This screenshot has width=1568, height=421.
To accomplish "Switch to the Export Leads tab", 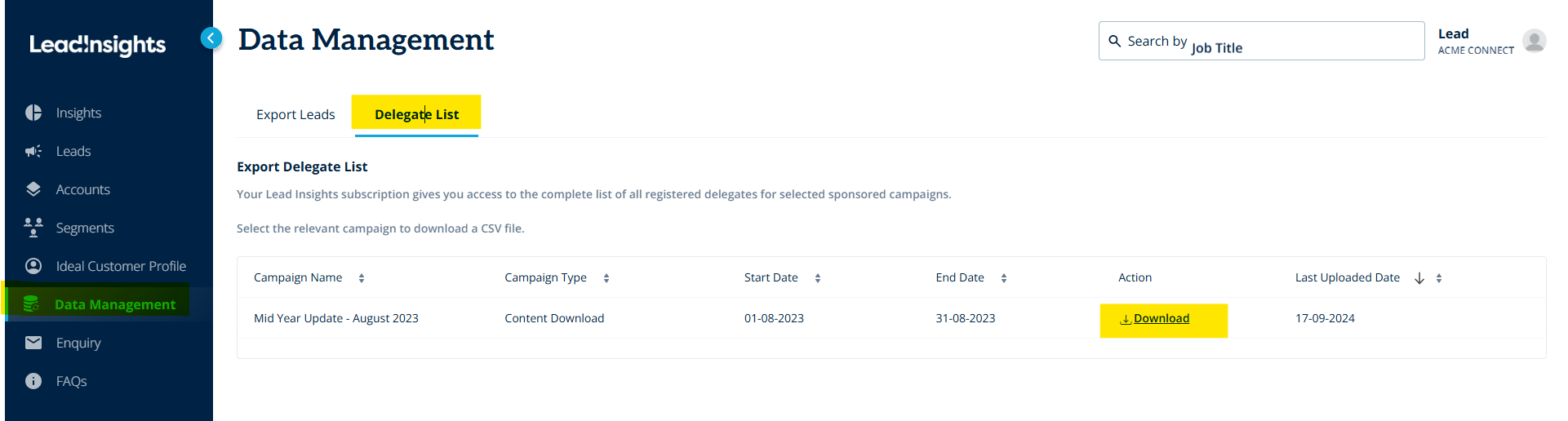I will click(295, 114).
